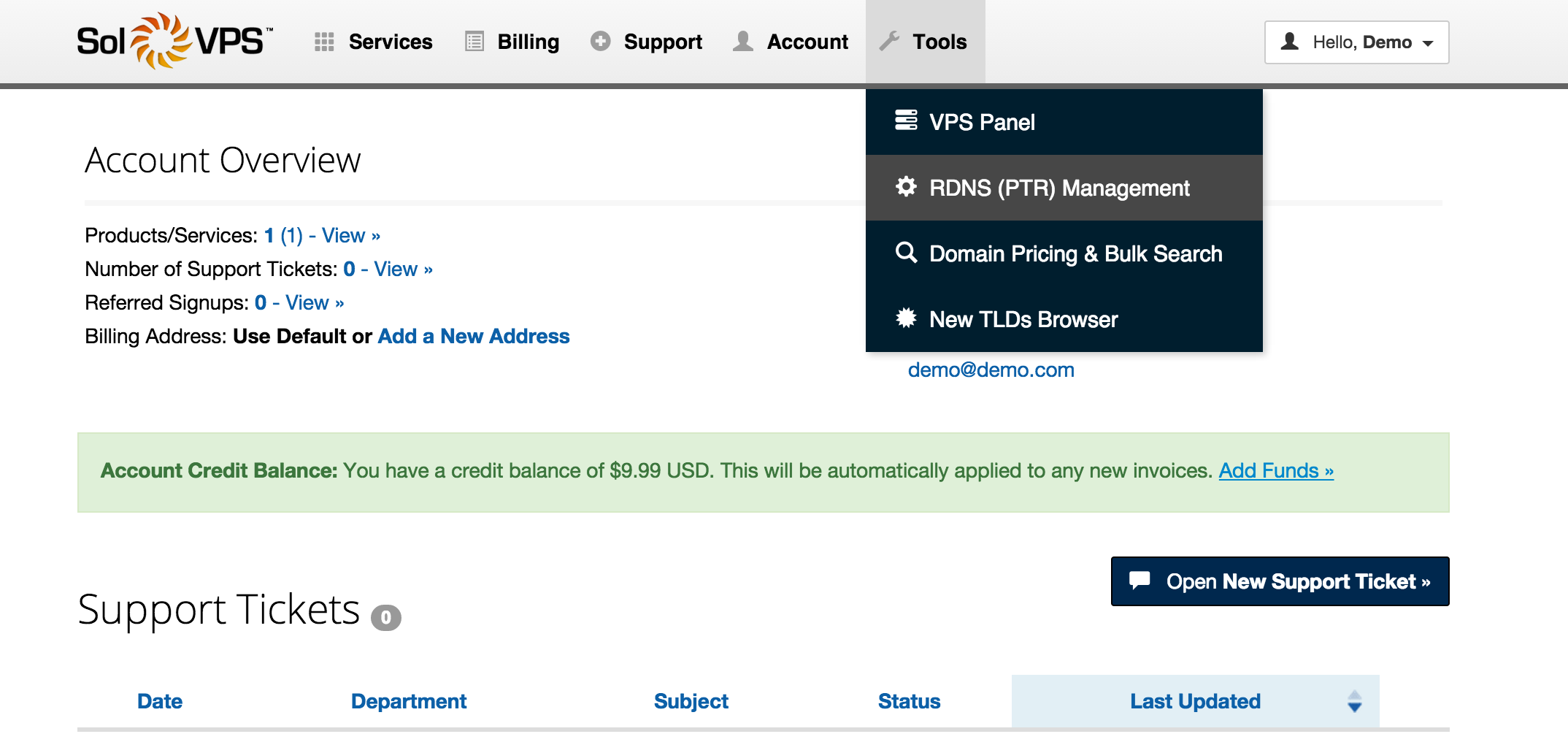Viewport: 1568px width, 742px height.
Task: Click the Support plus circle icon
Action: click(x=601, y=42)
